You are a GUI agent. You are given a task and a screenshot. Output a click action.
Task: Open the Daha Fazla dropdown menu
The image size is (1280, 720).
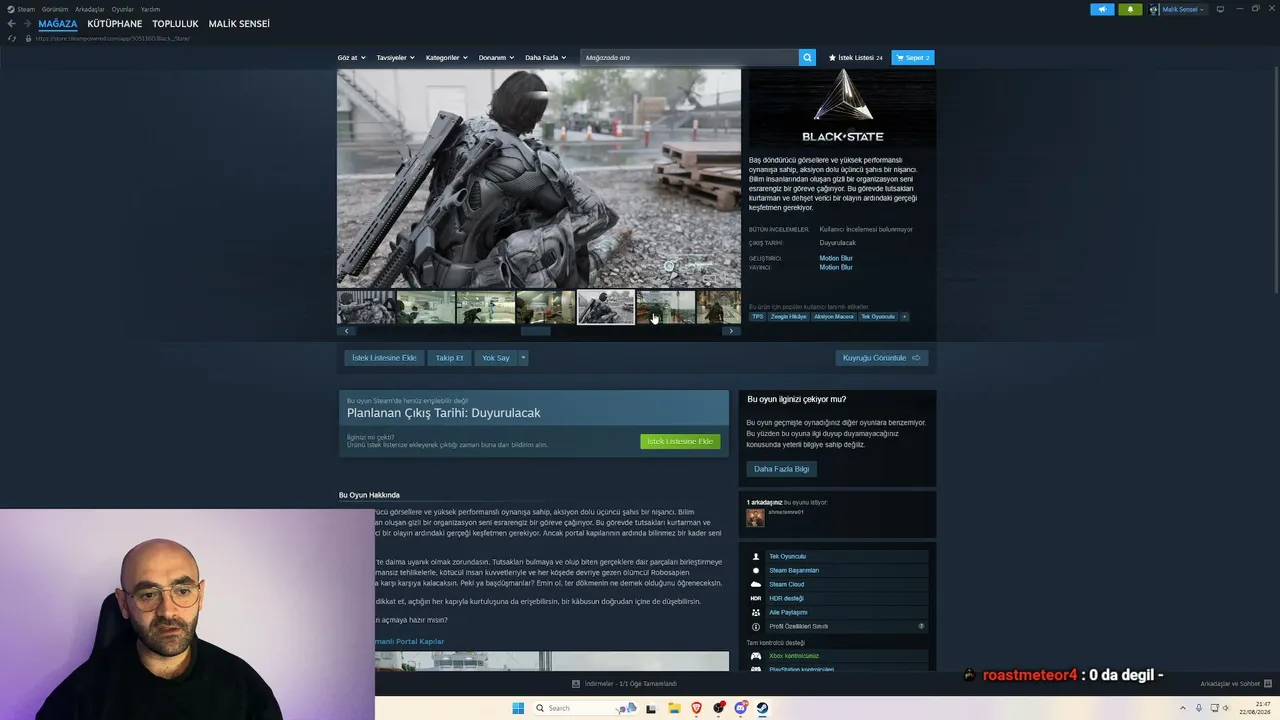pos(546,58)
